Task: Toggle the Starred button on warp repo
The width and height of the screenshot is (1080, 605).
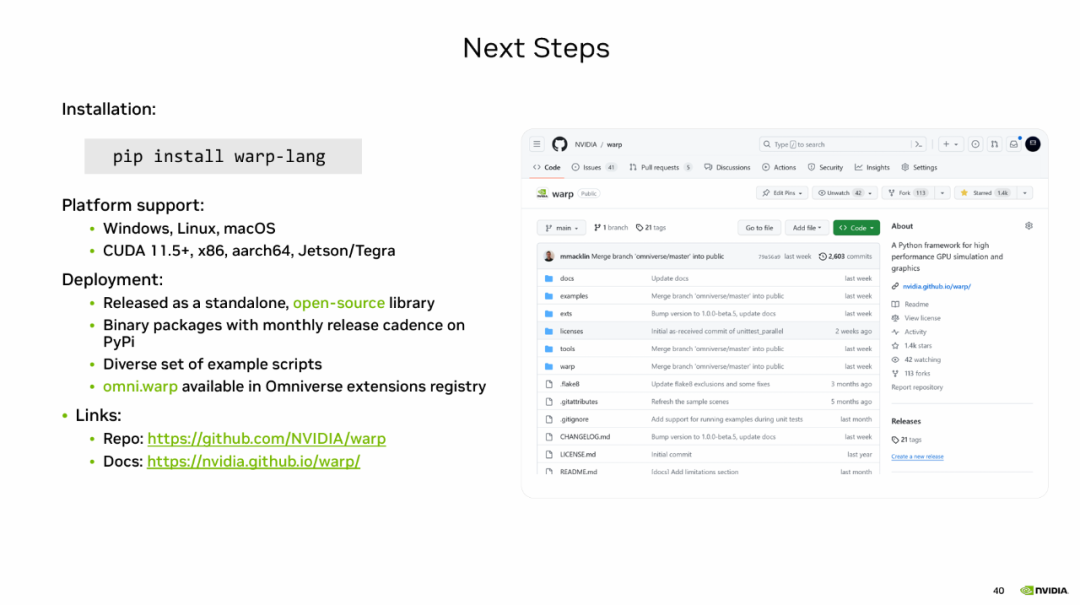Action: (985, 193)
